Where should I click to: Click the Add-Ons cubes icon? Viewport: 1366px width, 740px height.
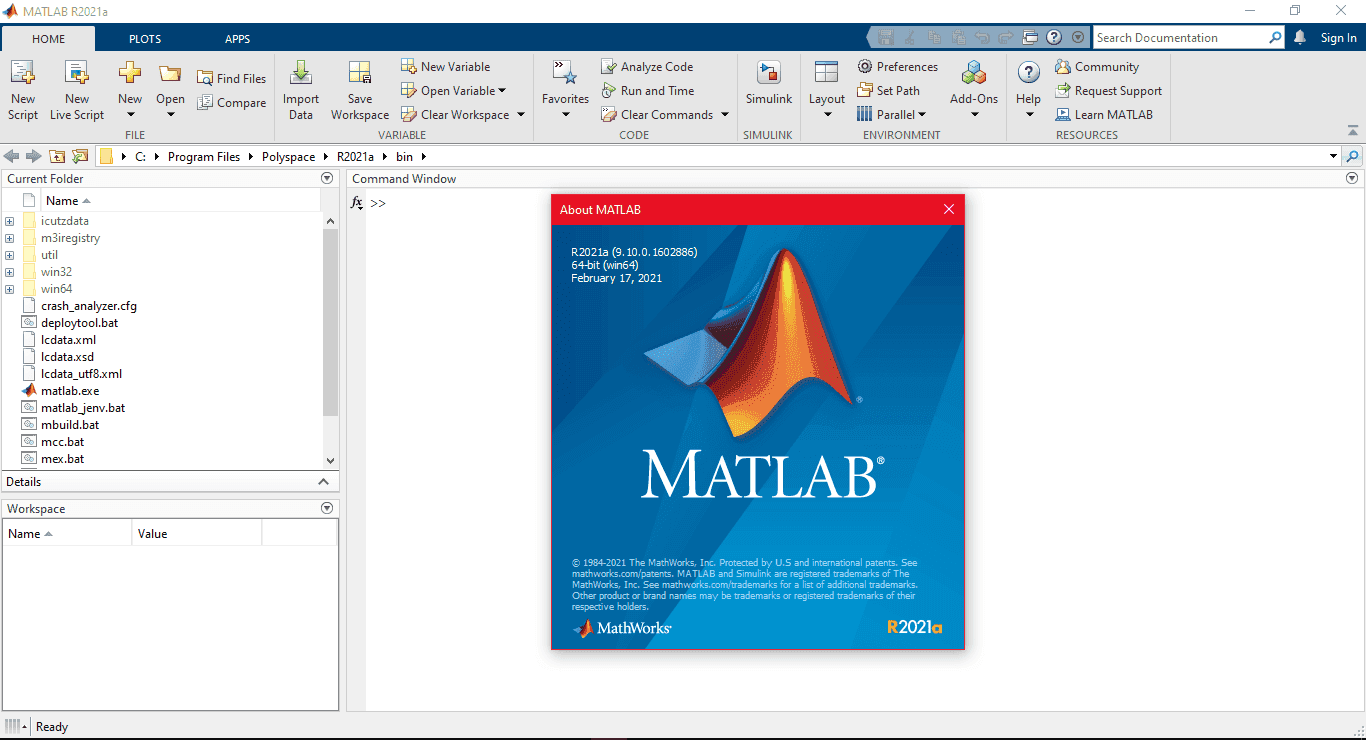point(974,72)
